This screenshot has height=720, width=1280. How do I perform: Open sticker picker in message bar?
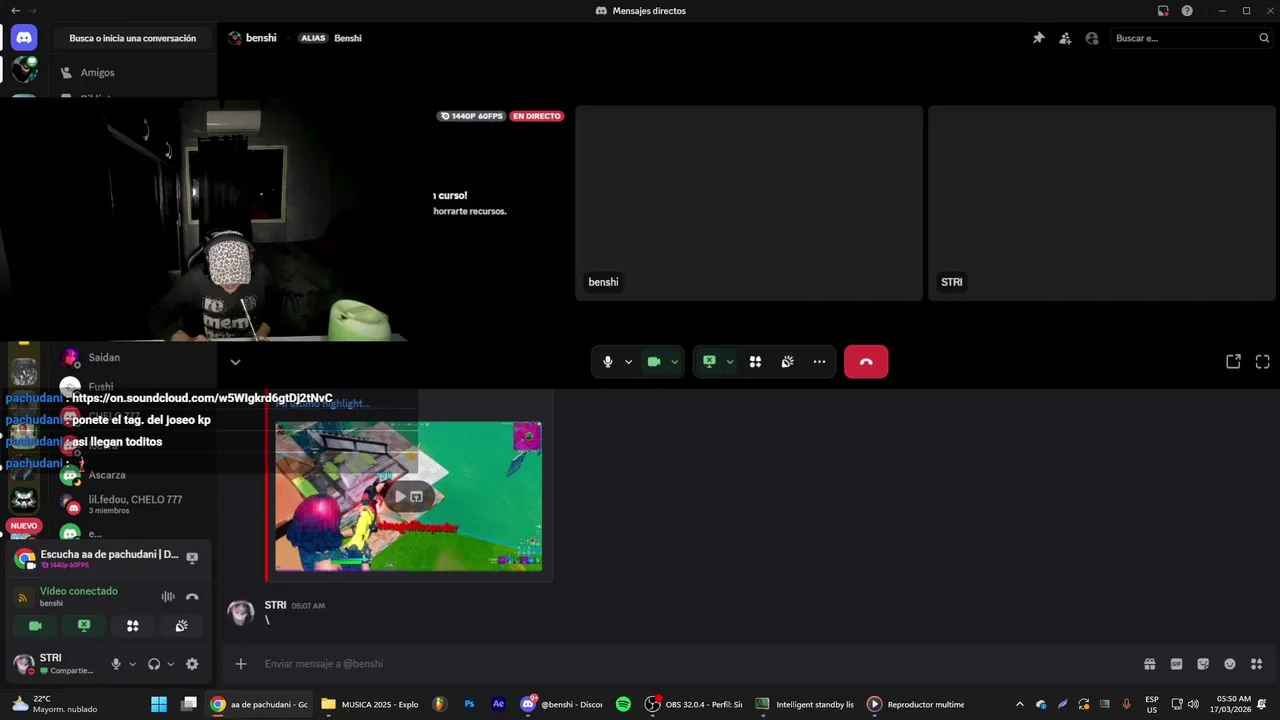(x=1203, y=664)
